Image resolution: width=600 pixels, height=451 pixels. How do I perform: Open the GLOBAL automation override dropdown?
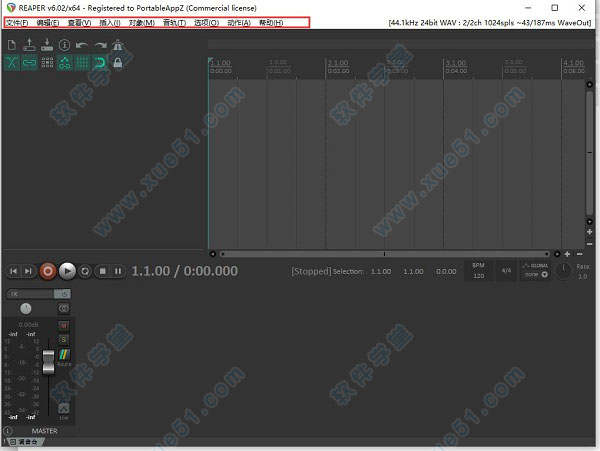click(x=535, y=271)
